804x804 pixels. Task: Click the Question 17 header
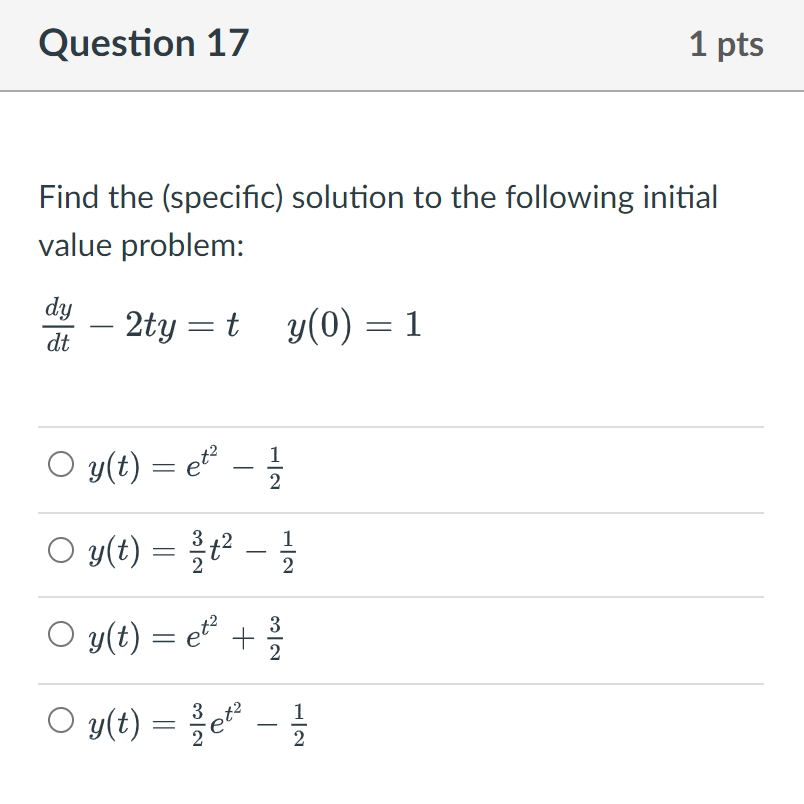(145, 44)
